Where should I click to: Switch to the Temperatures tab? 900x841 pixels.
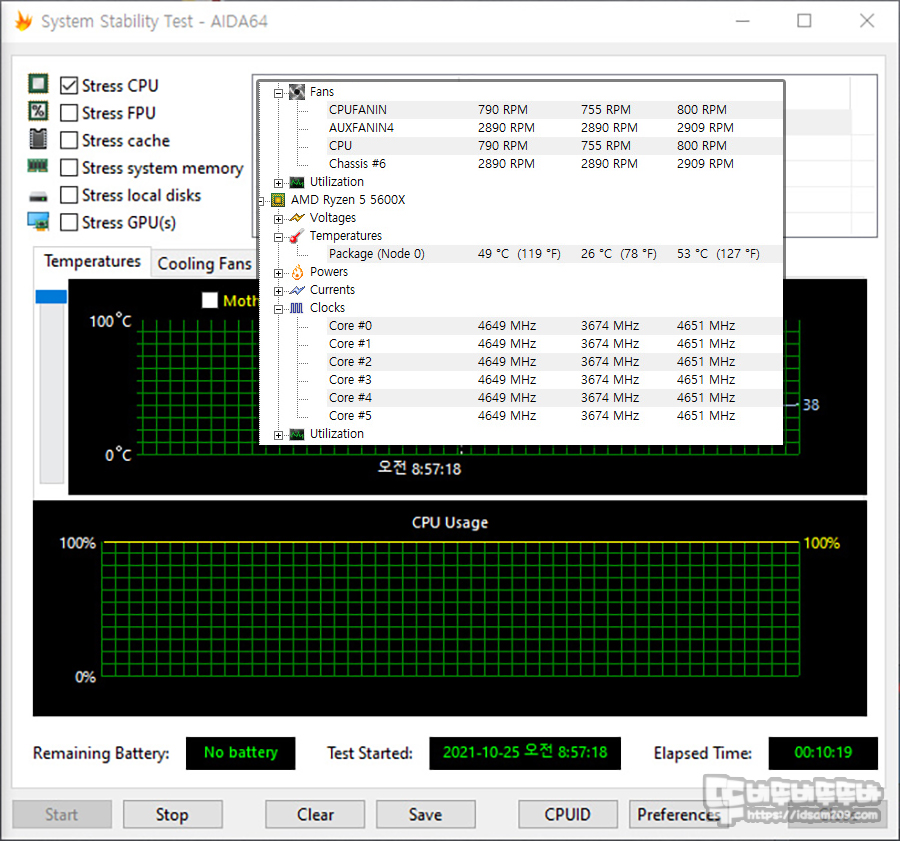pyautogui.click(x=92, y=262)
